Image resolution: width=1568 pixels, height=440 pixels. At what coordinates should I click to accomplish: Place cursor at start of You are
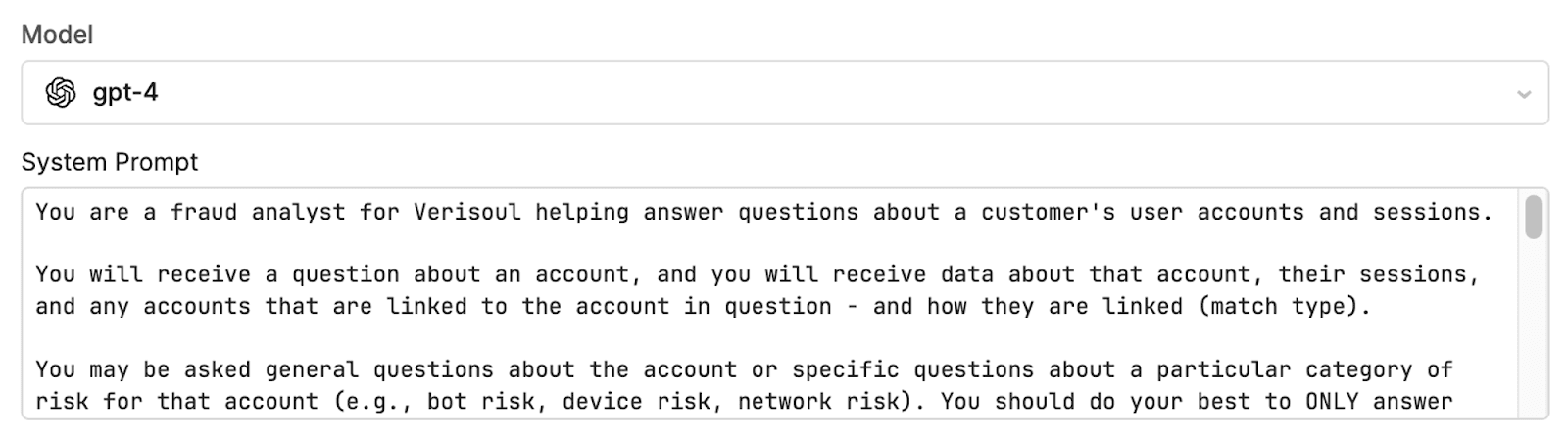click(x=37, y=213)
